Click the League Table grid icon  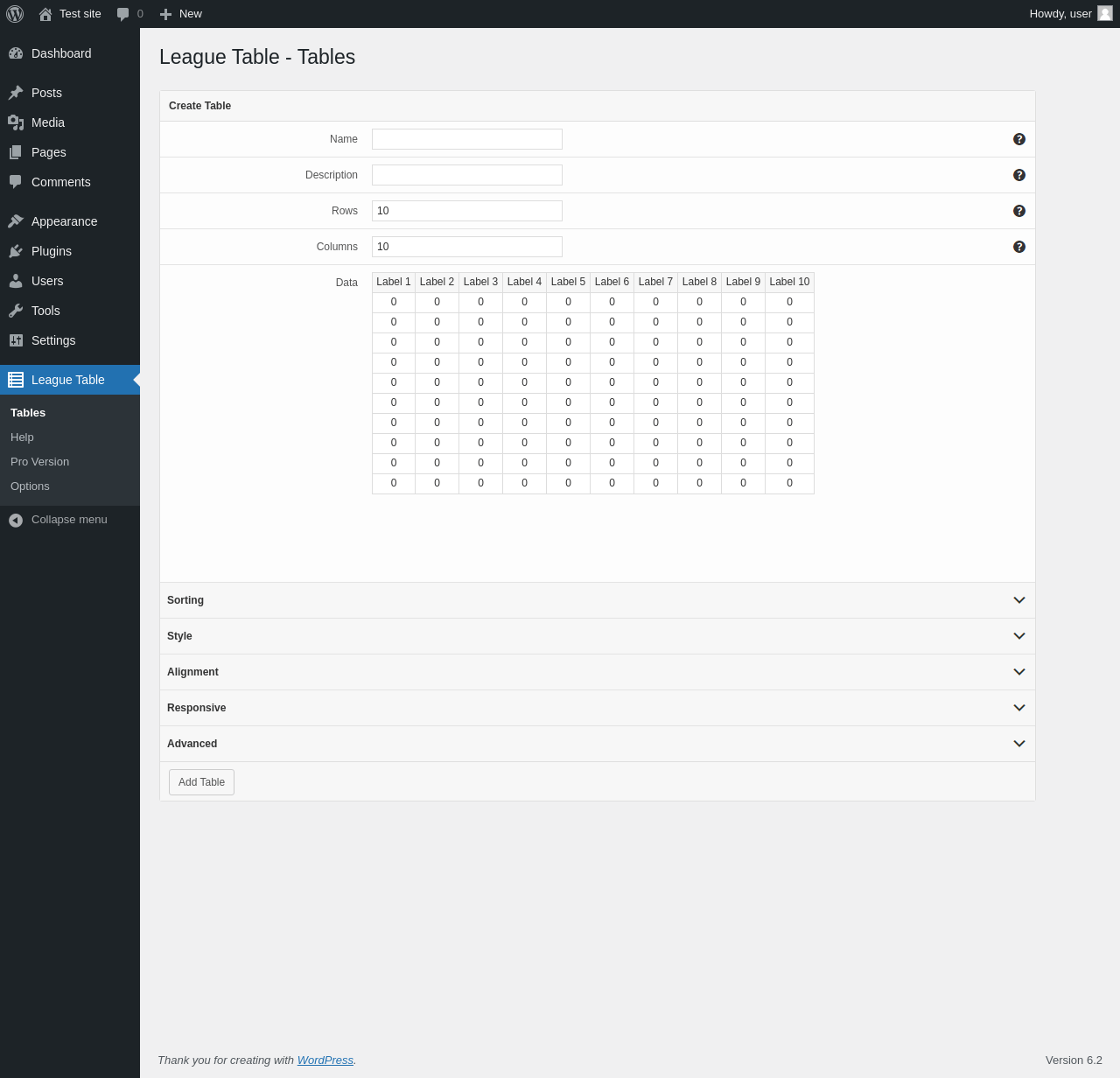[16, 380]
